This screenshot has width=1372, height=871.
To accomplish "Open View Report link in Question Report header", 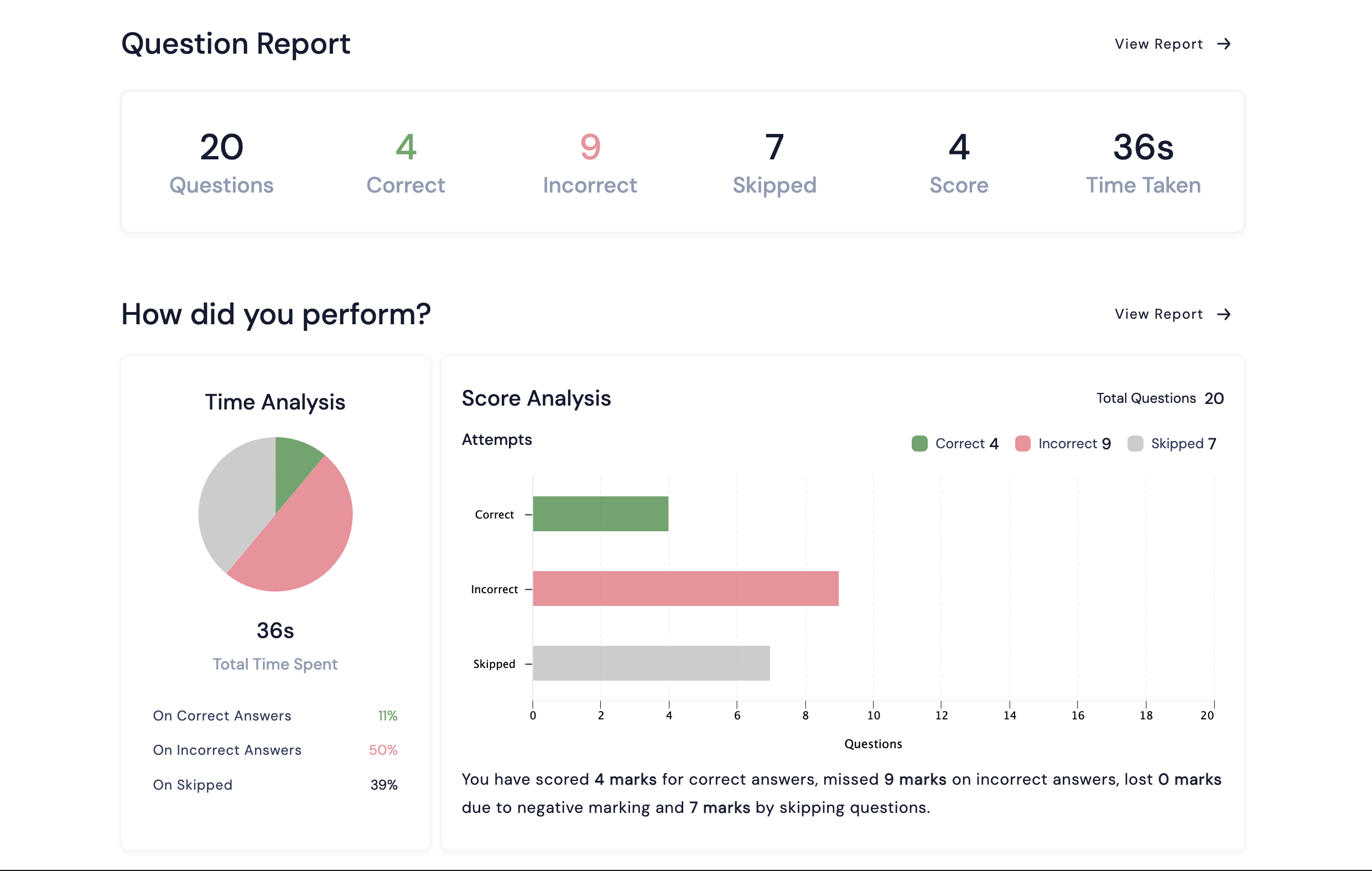I will [x=1158, y=44].
